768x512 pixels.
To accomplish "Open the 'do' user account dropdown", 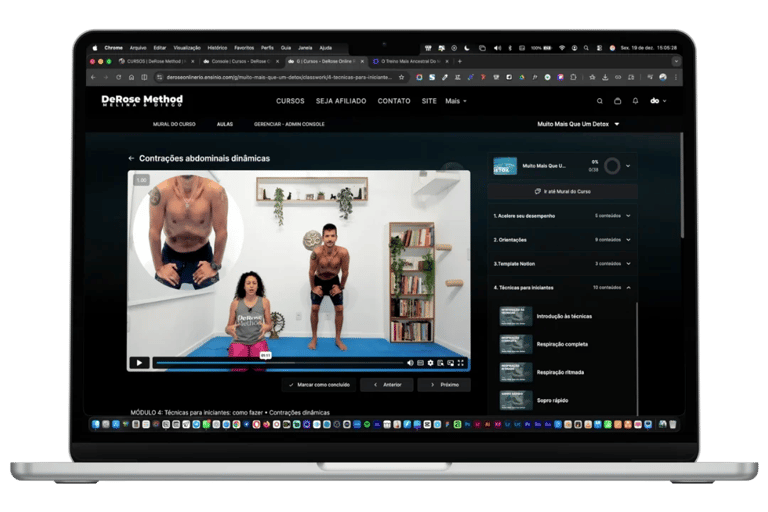I will 658,101.
